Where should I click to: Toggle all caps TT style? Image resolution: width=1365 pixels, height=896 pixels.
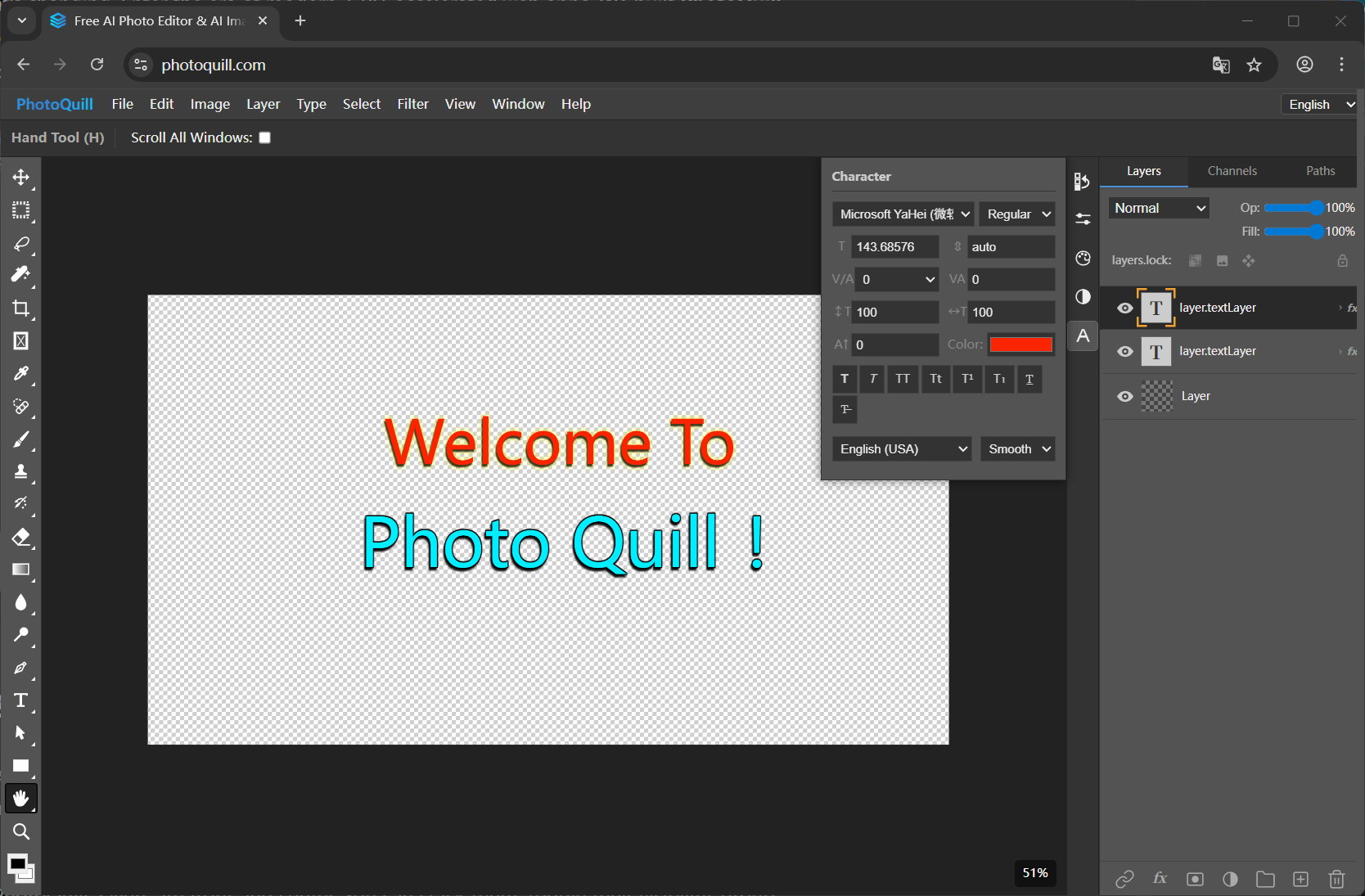tap(903, 379)
